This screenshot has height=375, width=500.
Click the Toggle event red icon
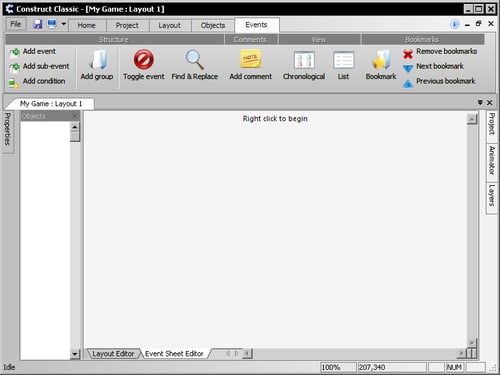pos(144,59)
